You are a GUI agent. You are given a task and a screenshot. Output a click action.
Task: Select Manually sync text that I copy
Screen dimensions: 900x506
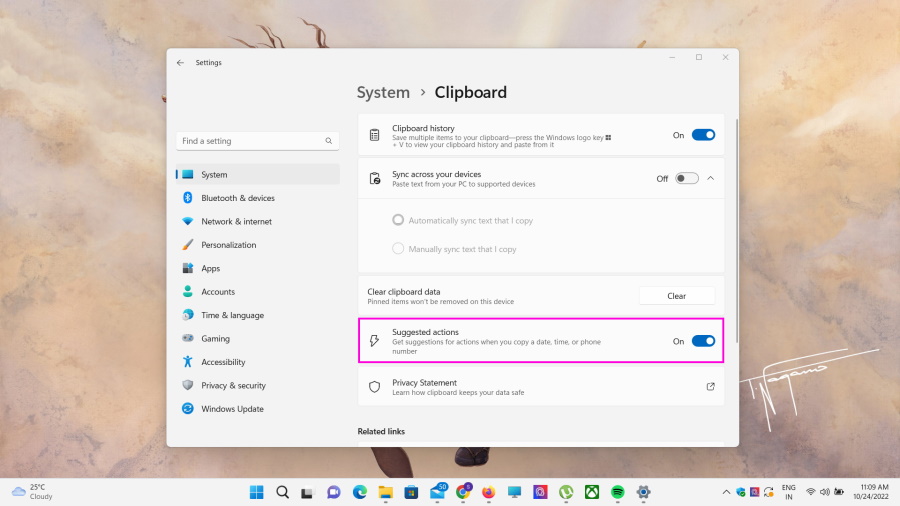[x=398, y=249]
